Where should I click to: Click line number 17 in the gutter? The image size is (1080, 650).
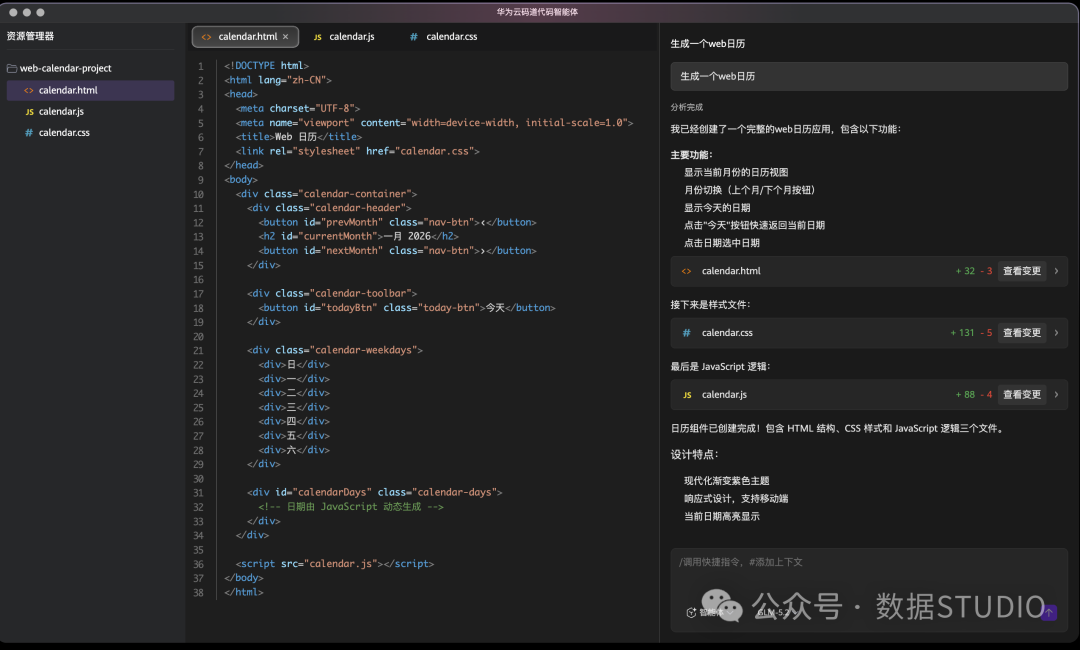point(198,294)
